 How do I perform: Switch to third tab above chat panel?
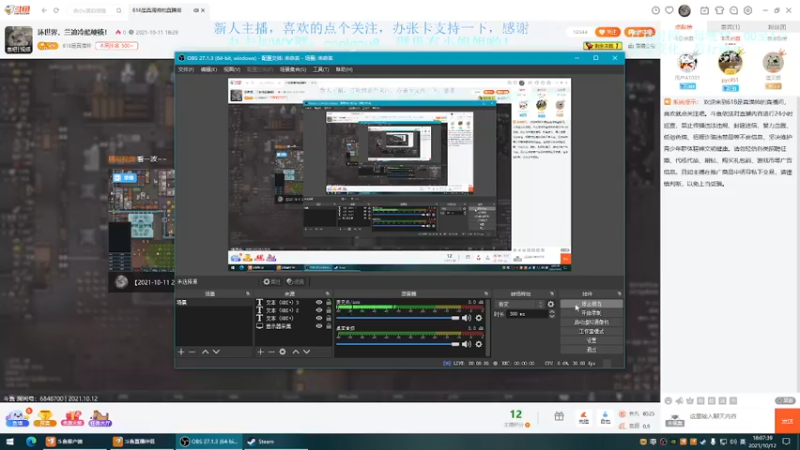[x=777, y=27]
